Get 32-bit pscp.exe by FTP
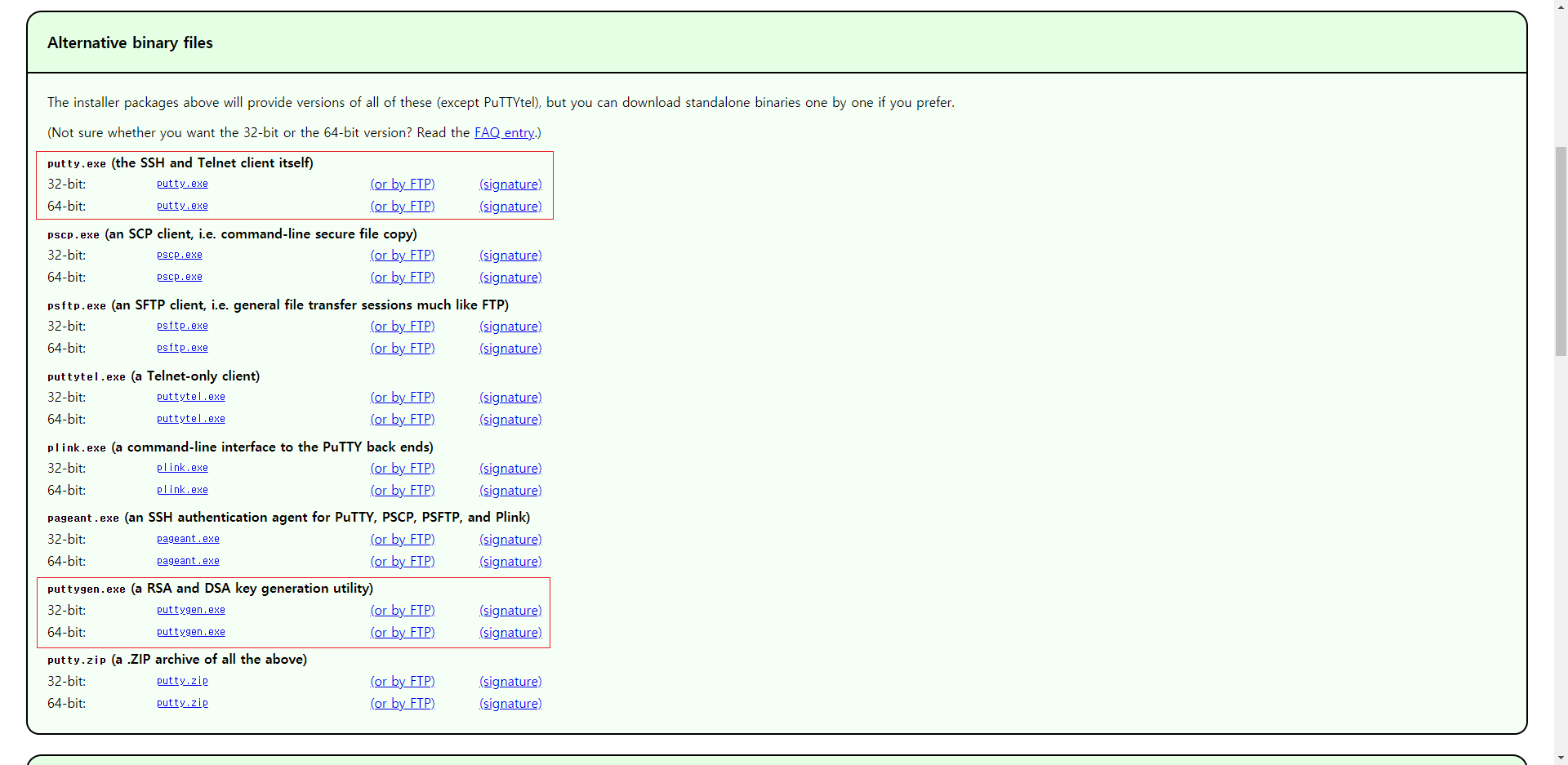 click(x=403, y=255)
